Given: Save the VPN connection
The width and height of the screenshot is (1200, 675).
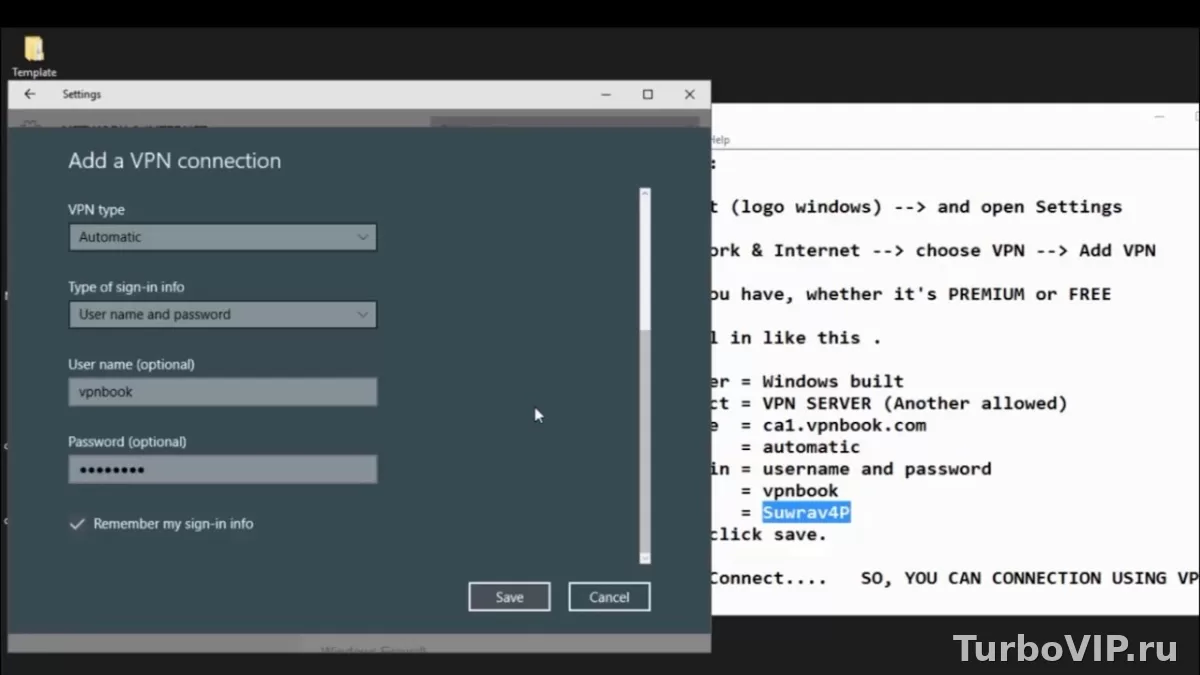Looking at the screenshot, I should coord(509,597).
